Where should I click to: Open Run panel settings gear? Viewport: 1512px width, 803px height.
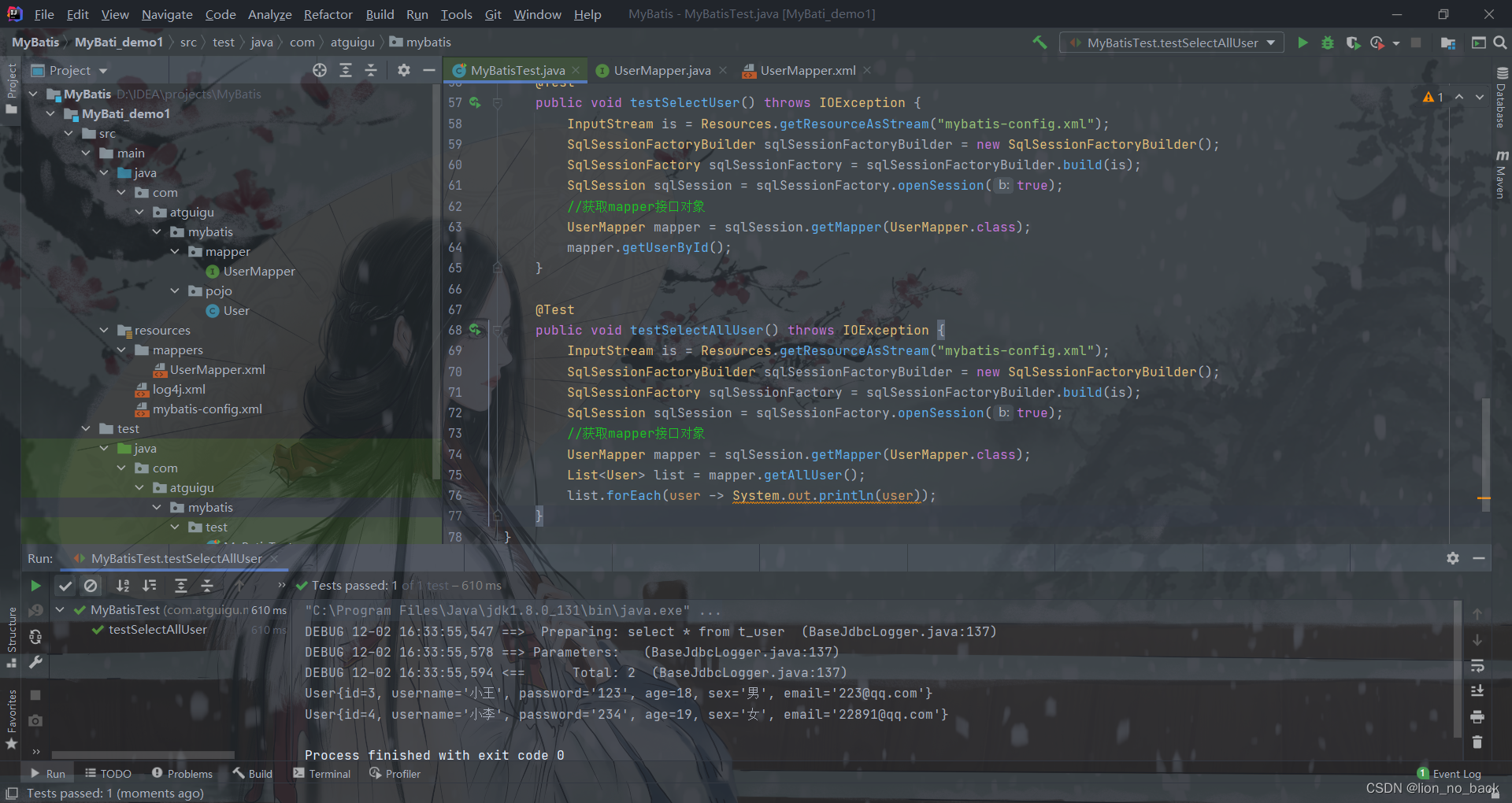coord(1453,558)
